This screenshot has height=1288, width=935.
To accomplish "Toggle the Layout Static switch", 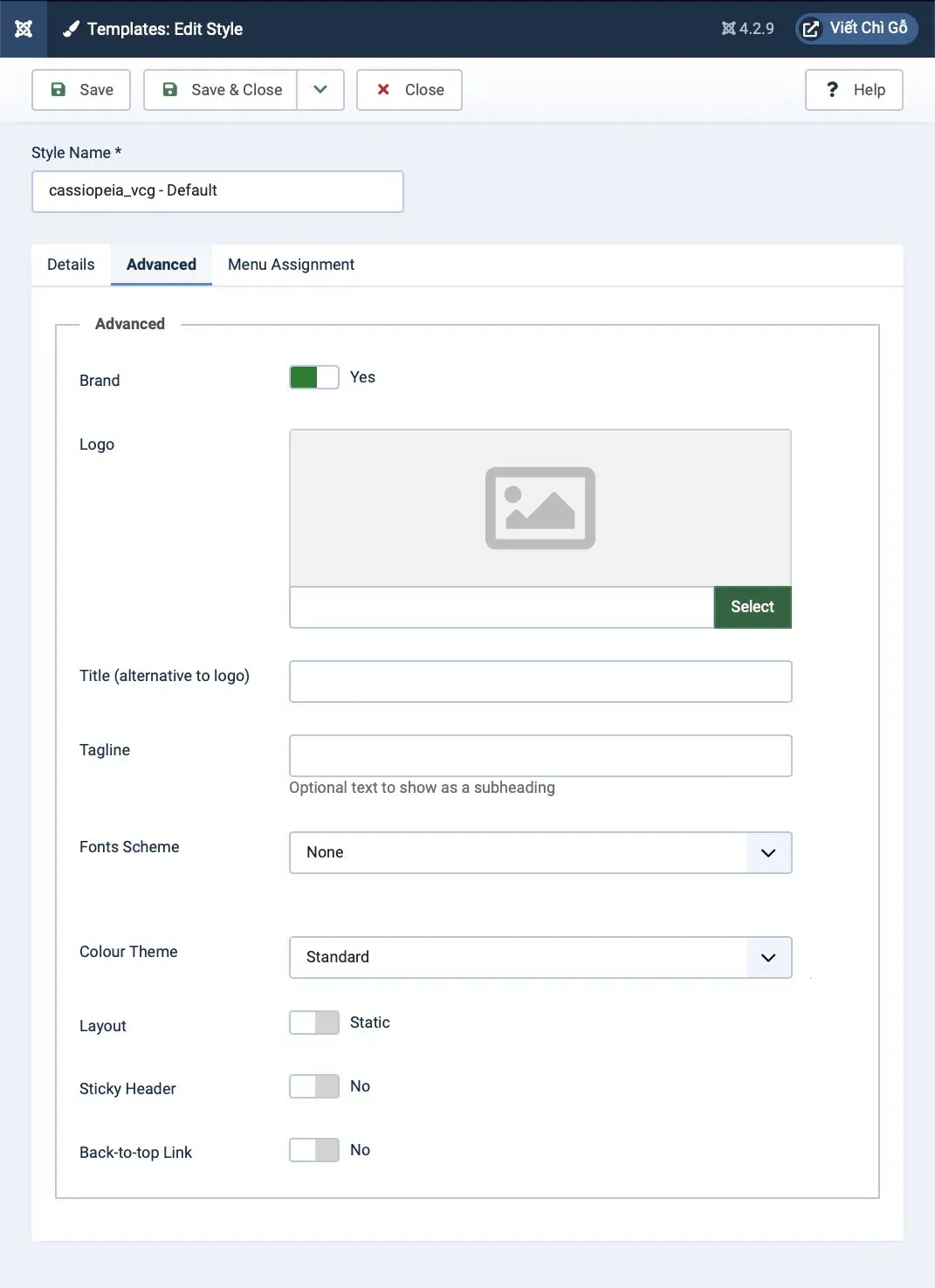I will coord(314,1023).
